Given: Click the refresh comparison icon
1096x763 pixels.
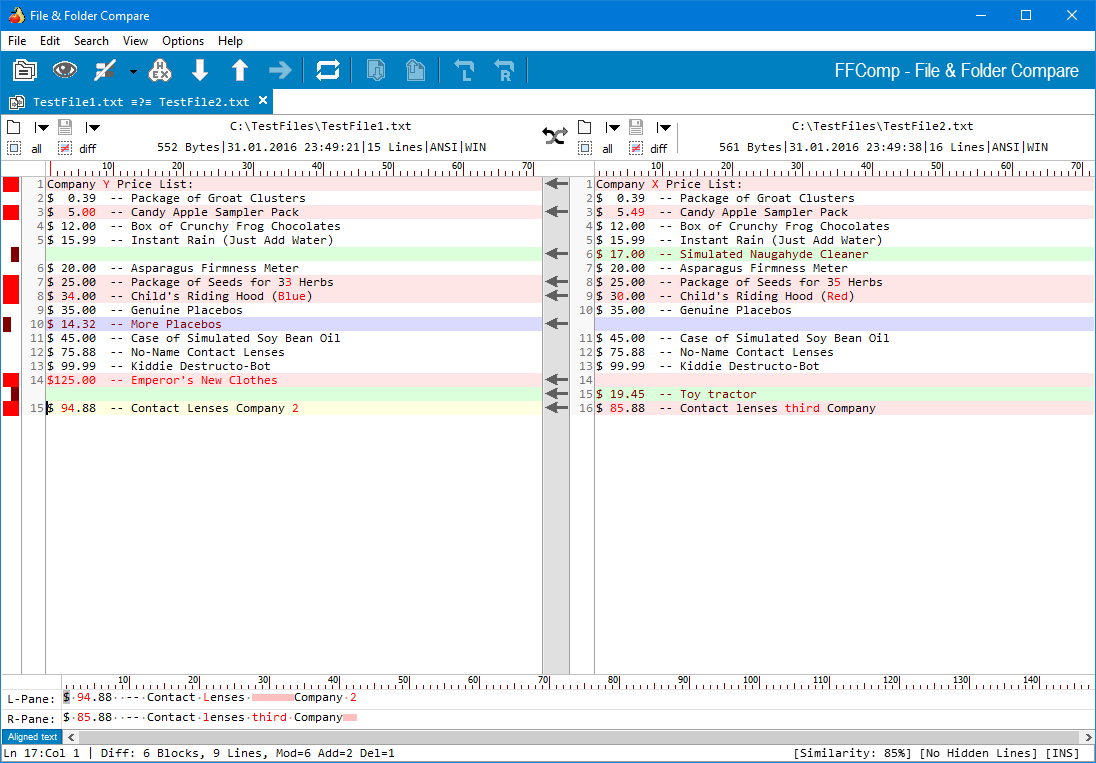Looking at the screenshot, I should (x=327, y=70).
